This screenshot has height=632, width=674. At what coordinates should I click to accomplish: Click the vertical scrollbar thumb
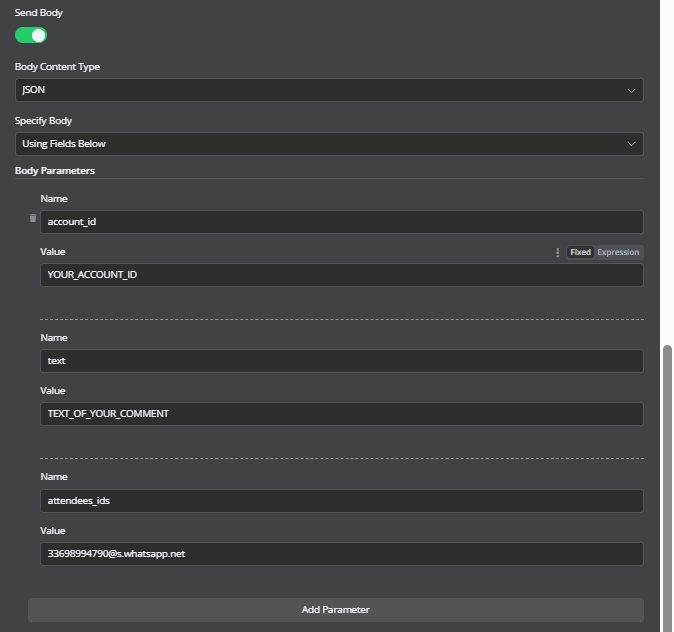[x=667, y=488]
